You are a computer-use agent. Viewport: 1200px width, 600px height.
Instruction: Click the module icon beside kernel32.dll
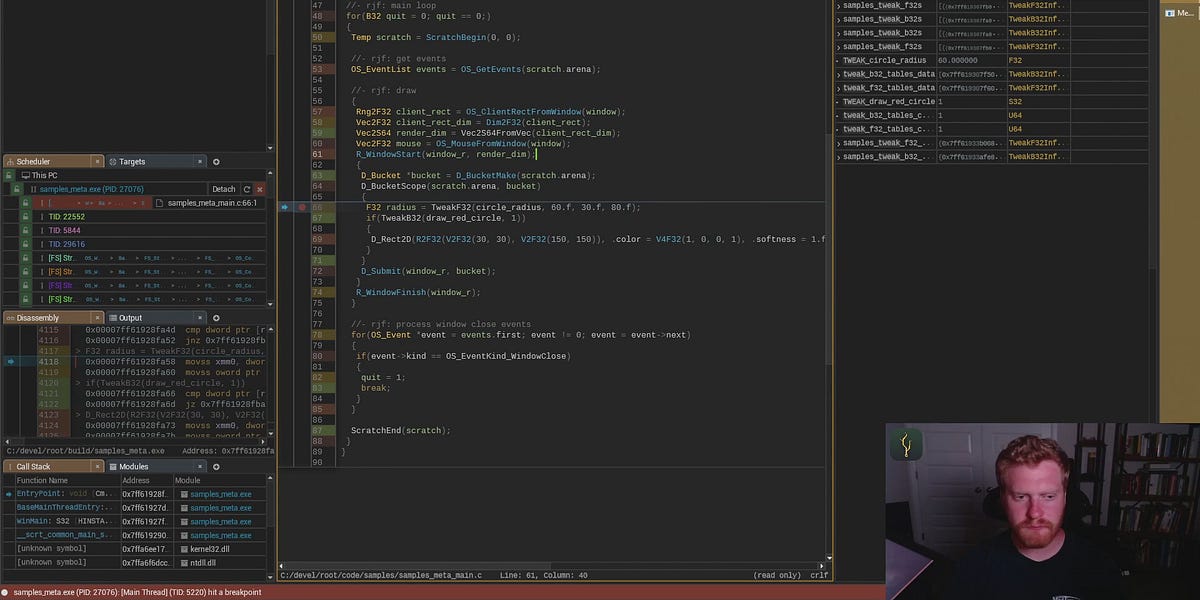click(x=184, y=548)
